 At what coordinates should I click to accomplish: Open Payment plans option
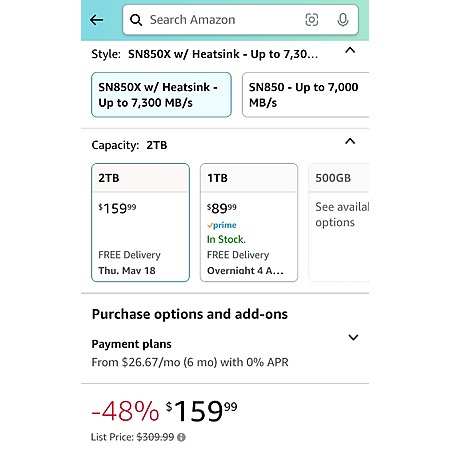pos(225,353)
